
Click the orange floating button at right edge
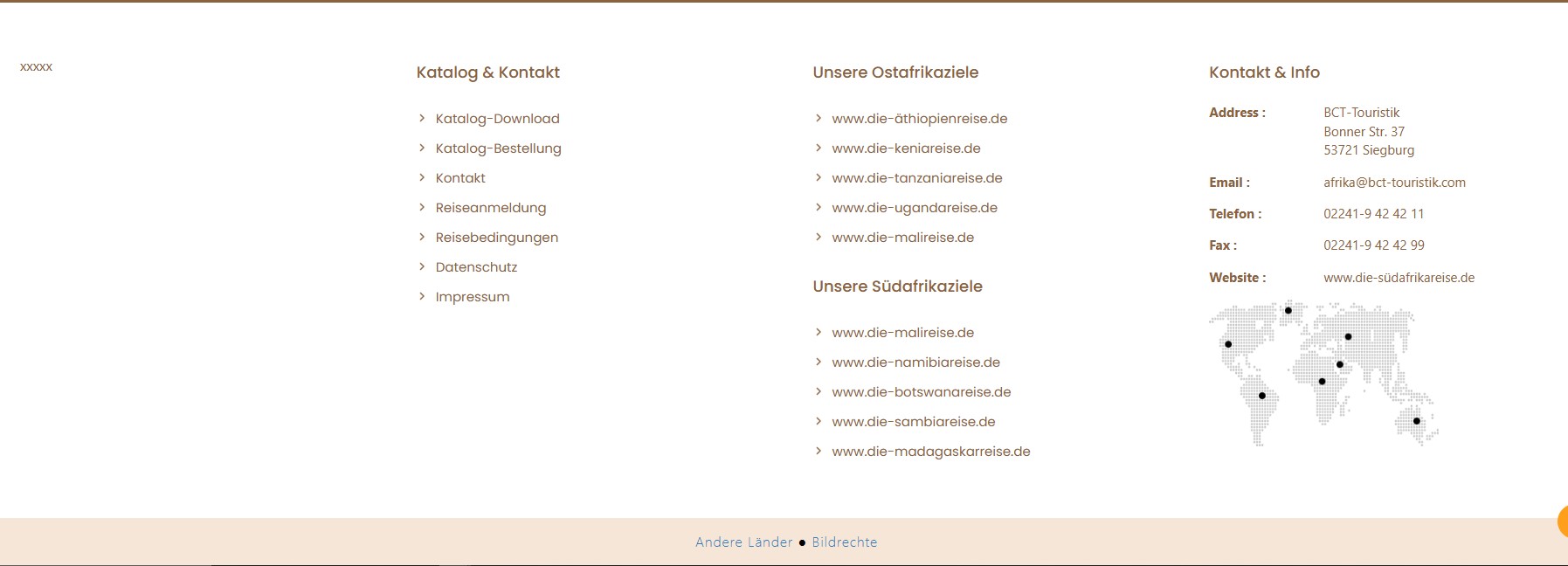1562,521
